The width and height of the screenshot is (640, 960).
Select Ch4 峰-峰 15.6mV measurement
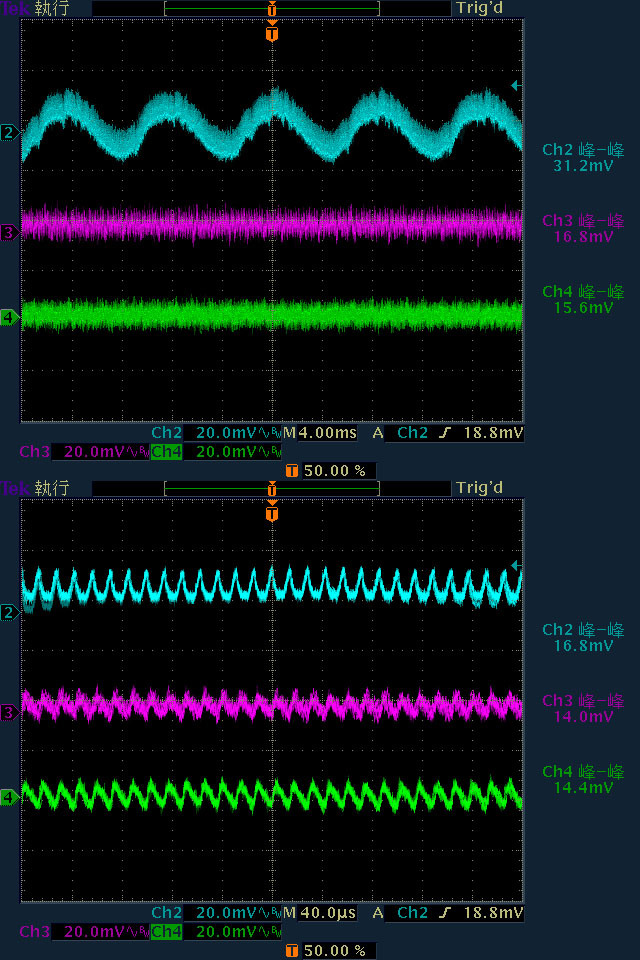coord(583,300)
